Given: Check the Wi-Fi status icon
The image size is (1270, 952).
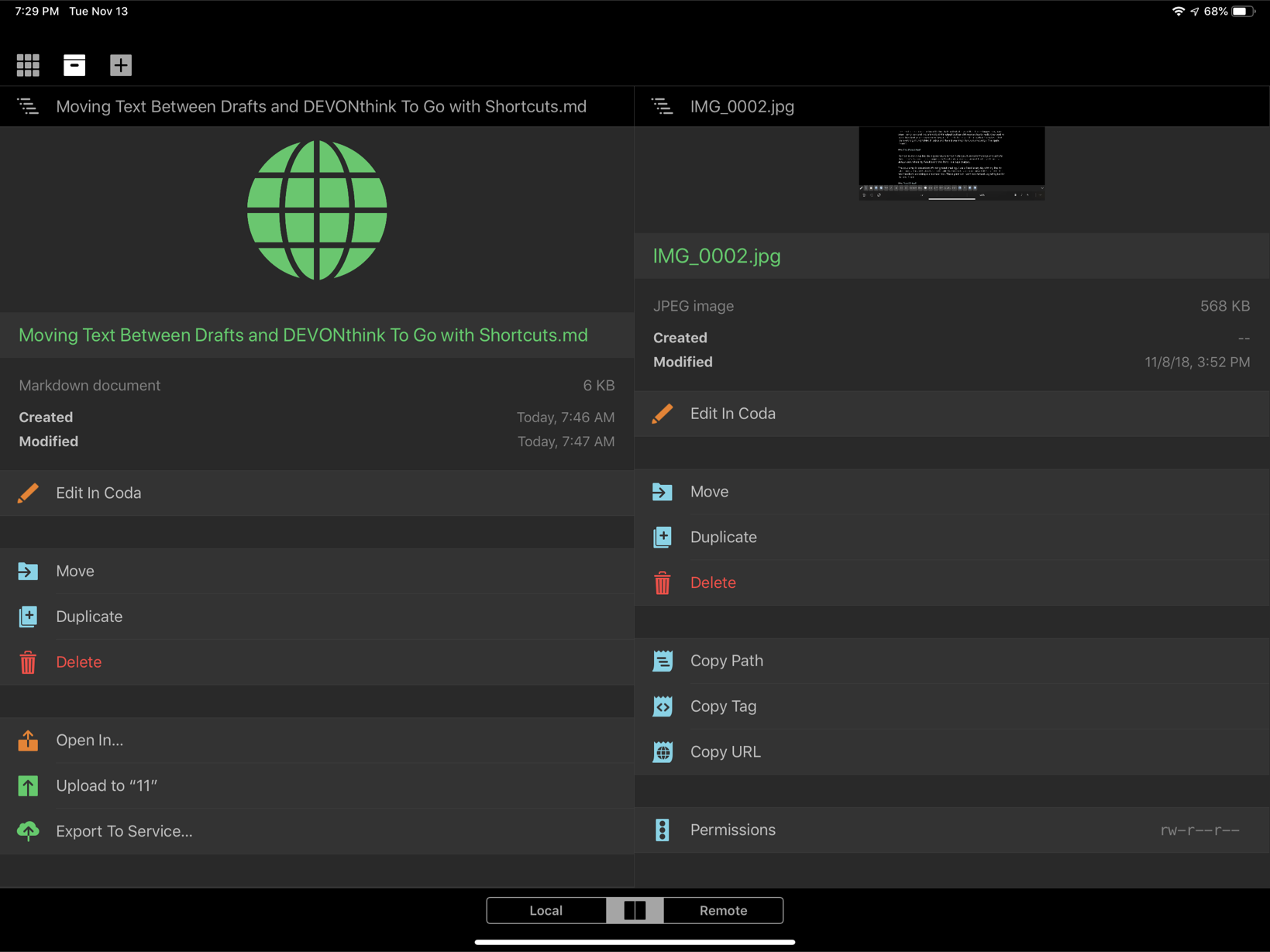Looking at the screenshot, I should point(1178,12).
